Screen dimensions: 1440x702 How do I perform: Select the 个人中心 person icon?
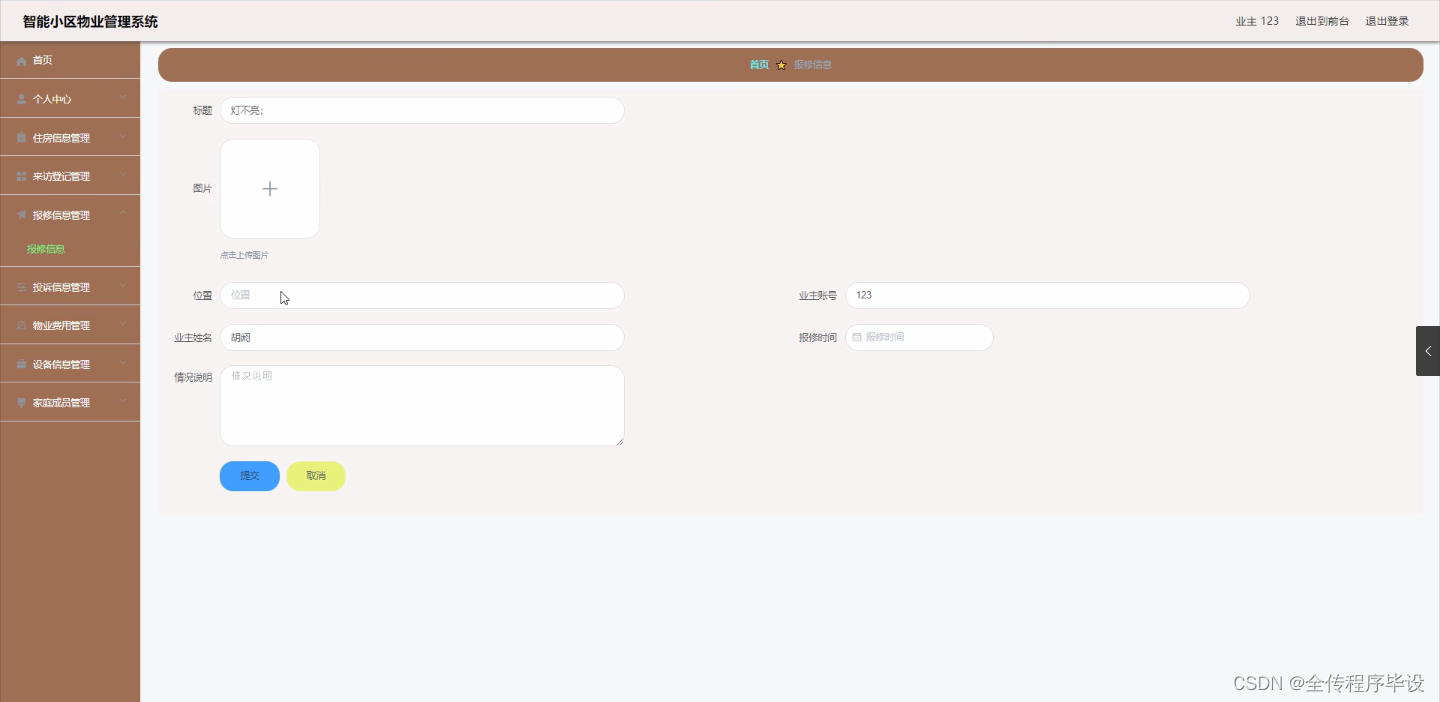click(x=20, y=98)
